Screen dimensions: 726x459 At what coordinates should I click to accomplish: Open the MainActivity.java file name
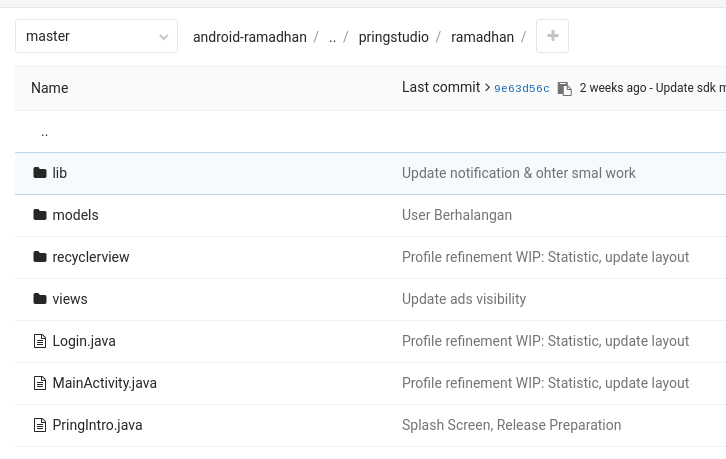click(x=104, y=383)
